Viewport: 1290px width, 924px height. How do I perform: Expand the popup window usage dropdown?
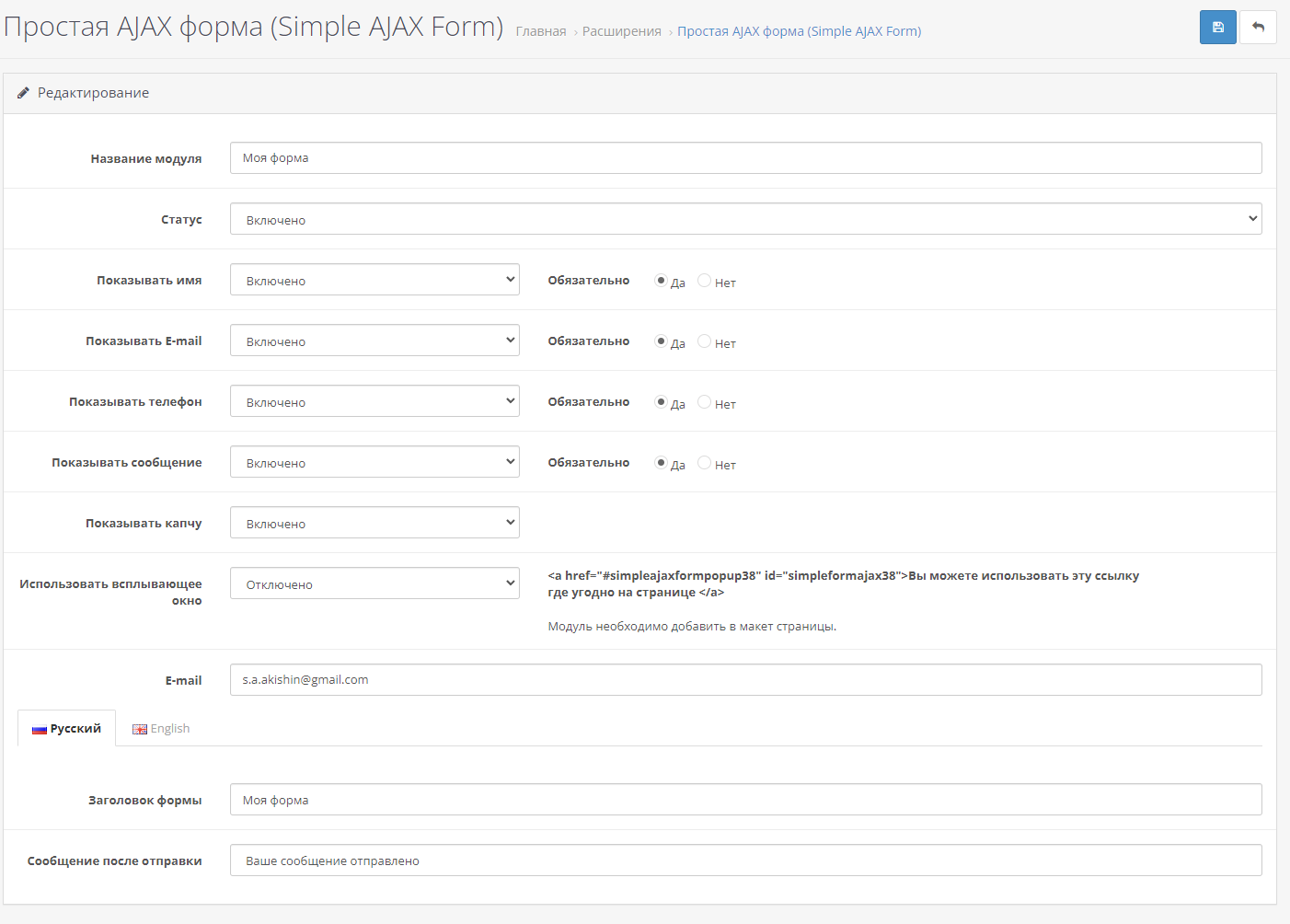pos(374,583)
